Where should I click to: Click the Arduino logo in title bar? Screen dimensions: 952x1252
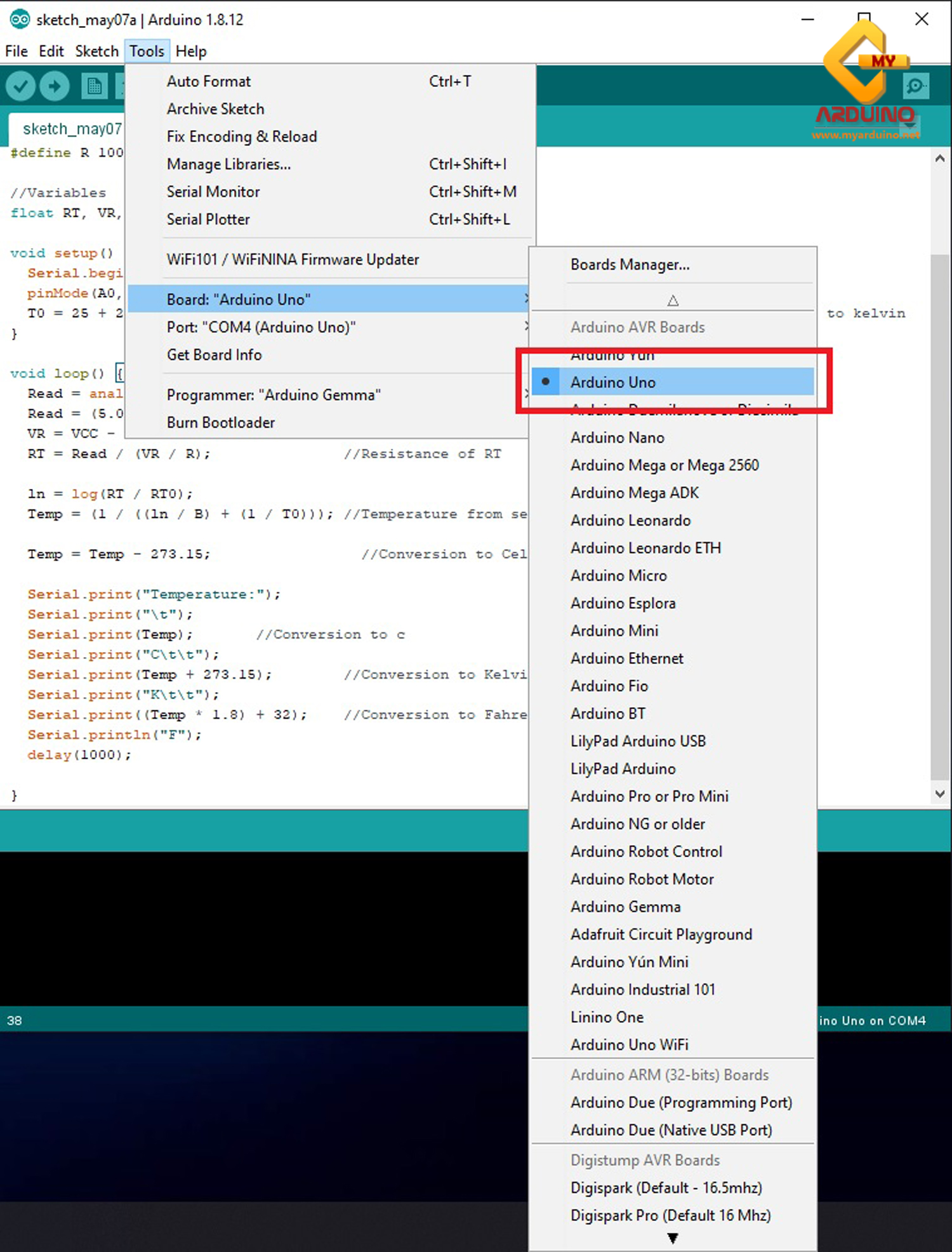click(x=19, y=20)
